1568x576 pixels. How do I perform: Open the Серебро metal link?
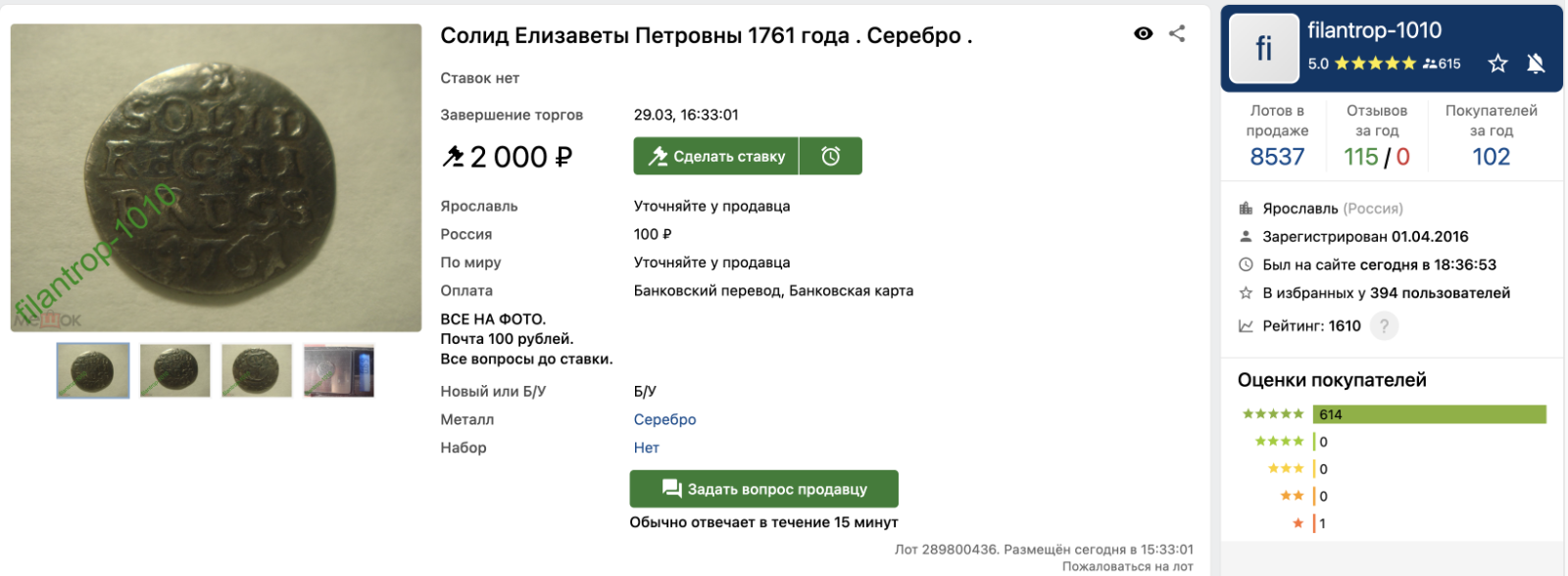click(x=664, y=419)
